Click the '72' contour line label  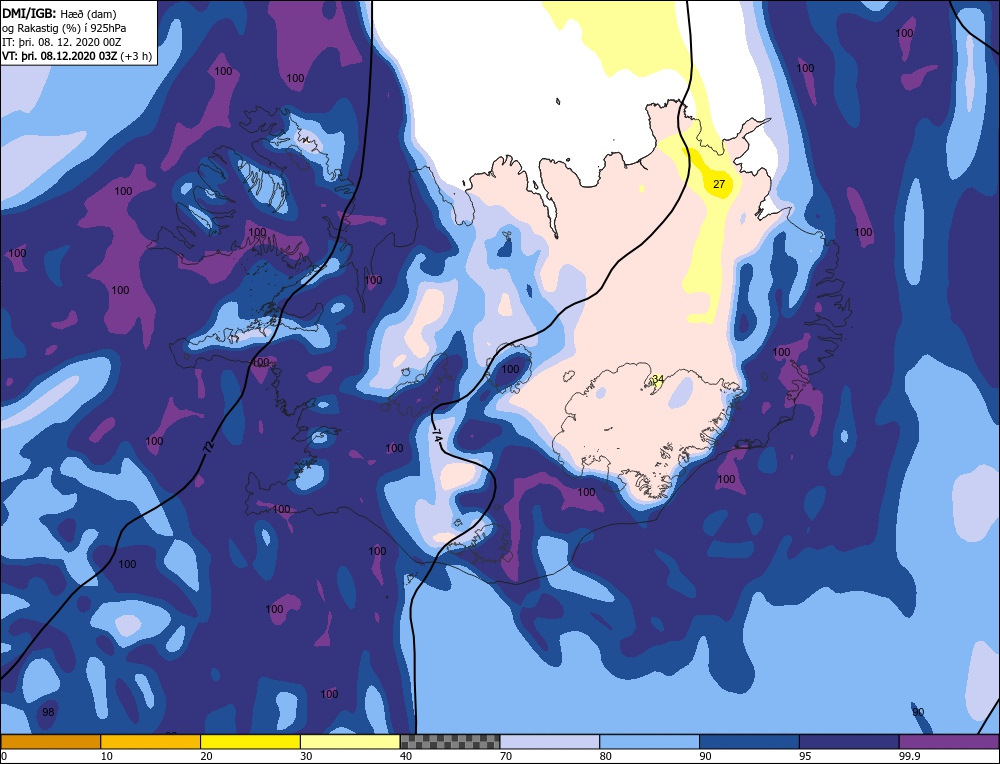(208, 447)
